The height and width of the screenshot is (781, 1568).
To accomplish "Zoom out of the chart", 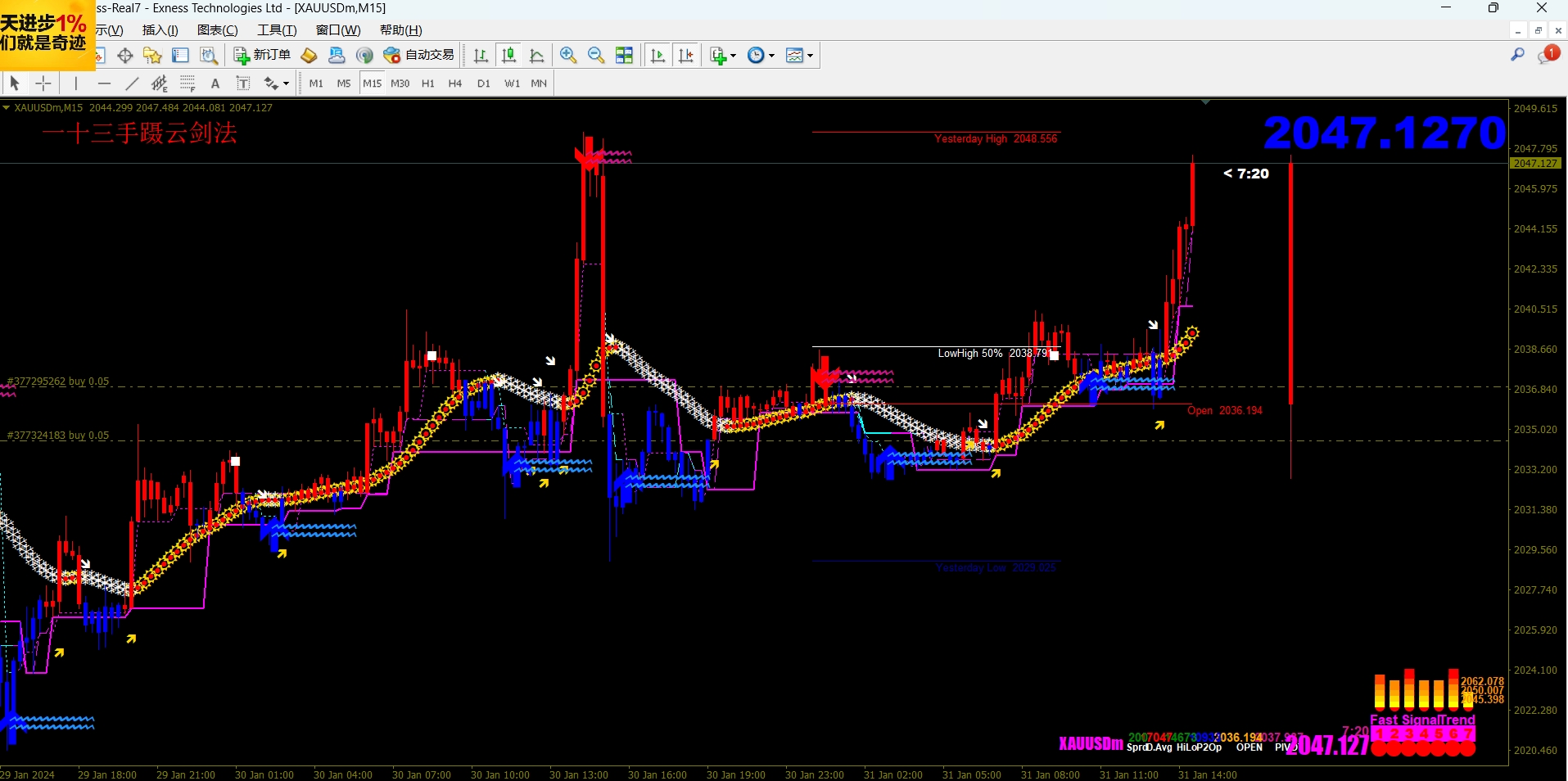I will [596, 55].
